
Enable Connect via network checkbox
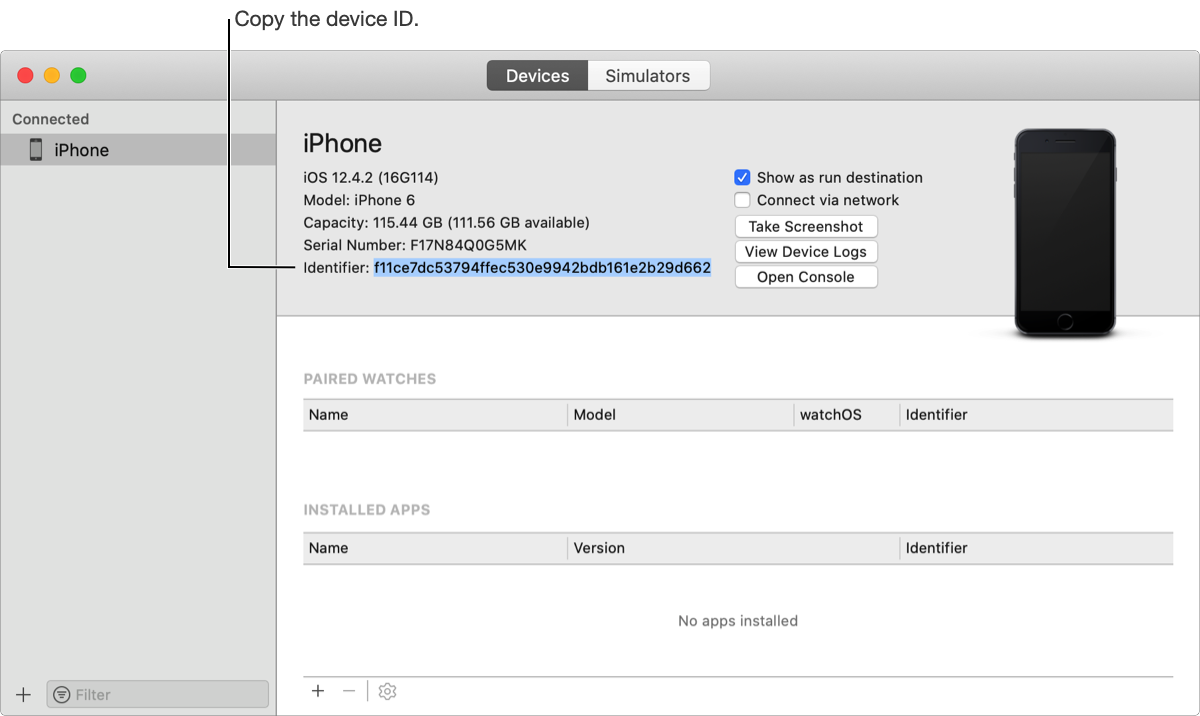(742, 200)
